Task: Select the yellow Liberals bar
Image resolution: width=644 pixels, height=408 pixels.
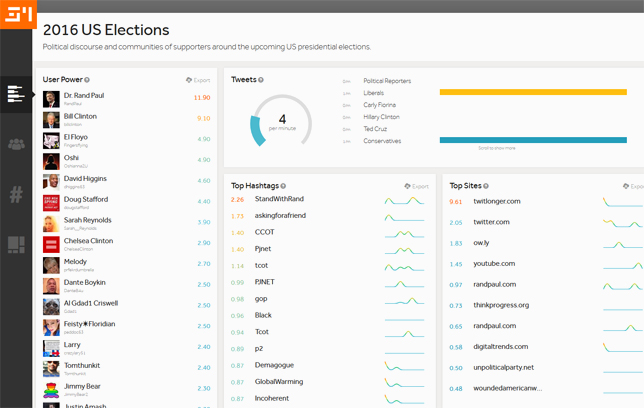Action: (x=533, y=92)
